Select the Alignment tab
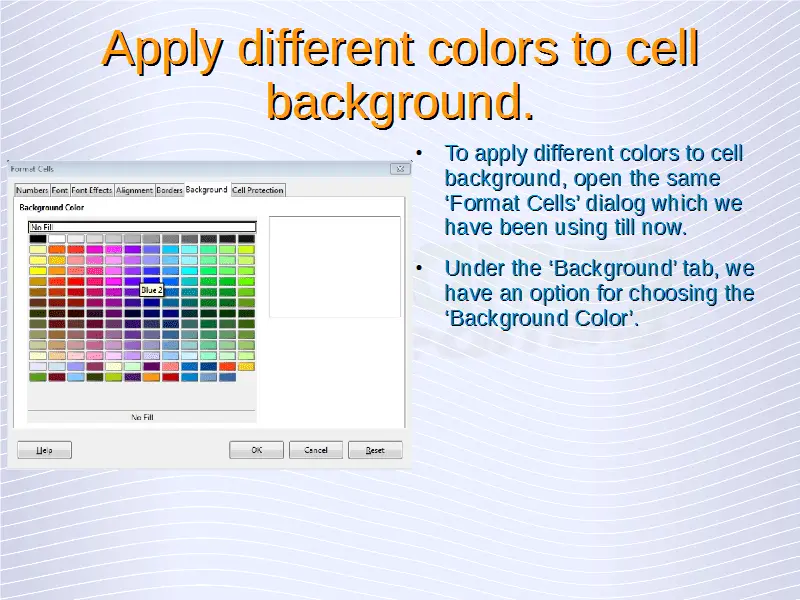The width and height of the screenshot is (800, 600). pyautogui.click(x=134, y=190)
